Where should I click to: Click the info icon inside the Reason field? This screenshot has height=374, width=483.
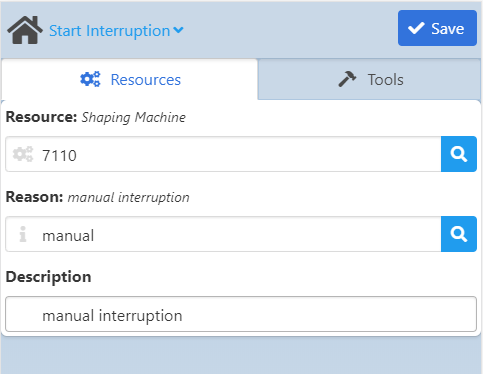pos(23,234)
